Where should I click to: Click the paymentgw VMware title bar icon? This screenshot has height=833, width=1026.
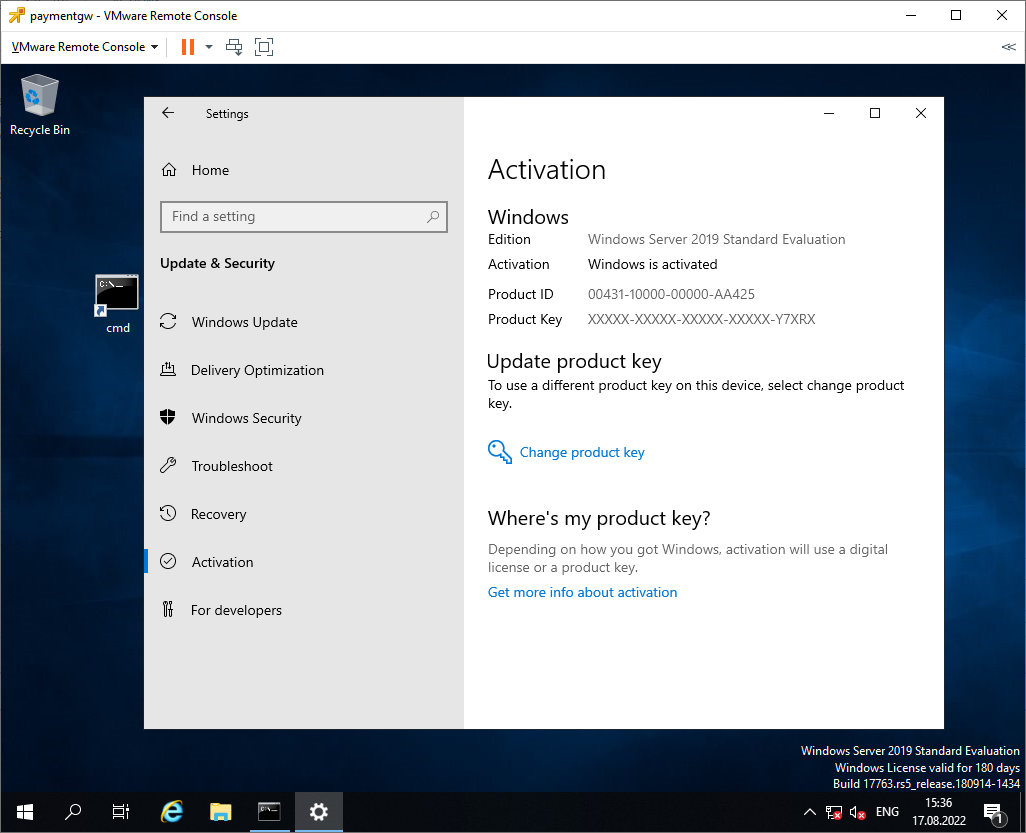(x=16, y=15)
